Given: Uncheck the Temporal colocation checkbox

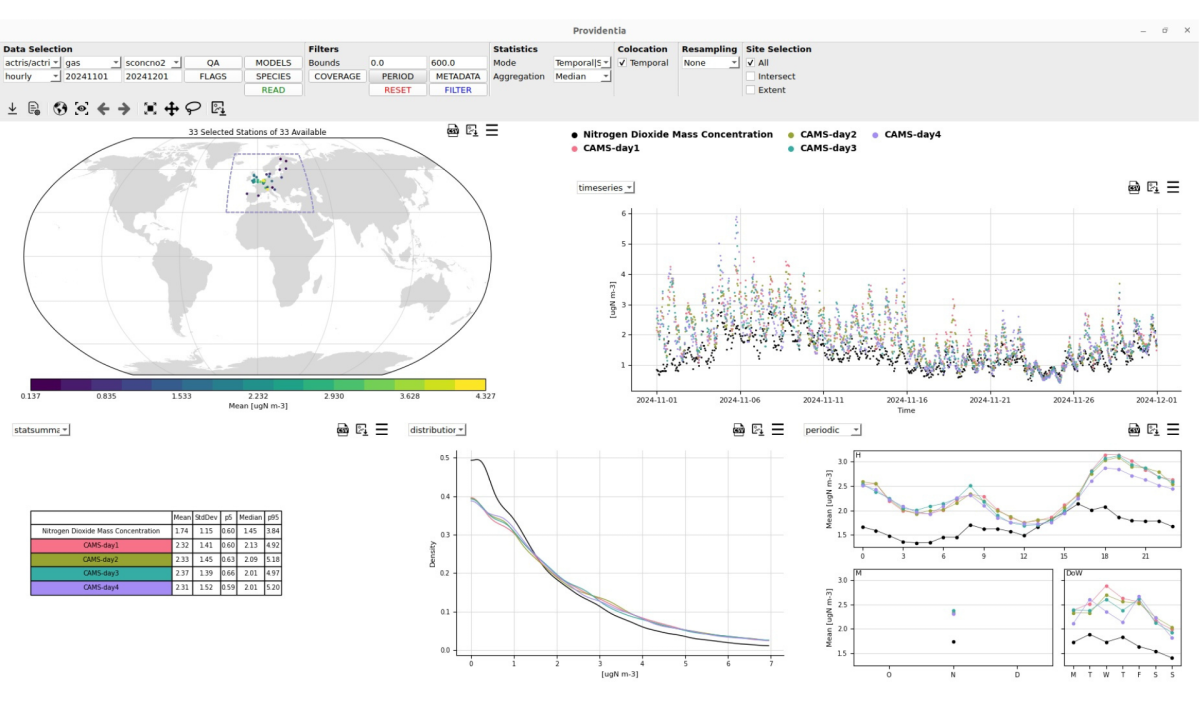Looking at the screenshot, I should tap(623, 63).
